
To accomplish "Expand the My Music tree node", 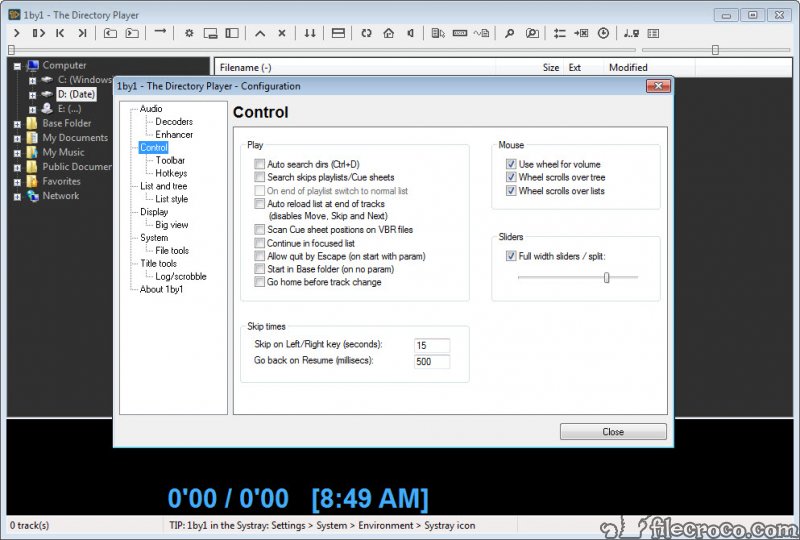I will [17, 153].
